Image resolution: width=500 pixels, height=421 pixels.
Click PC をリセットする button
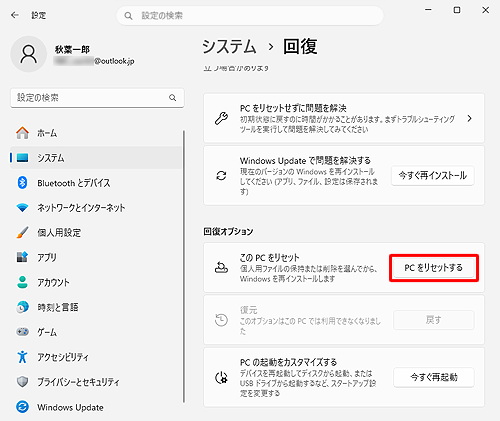point(434,268)
